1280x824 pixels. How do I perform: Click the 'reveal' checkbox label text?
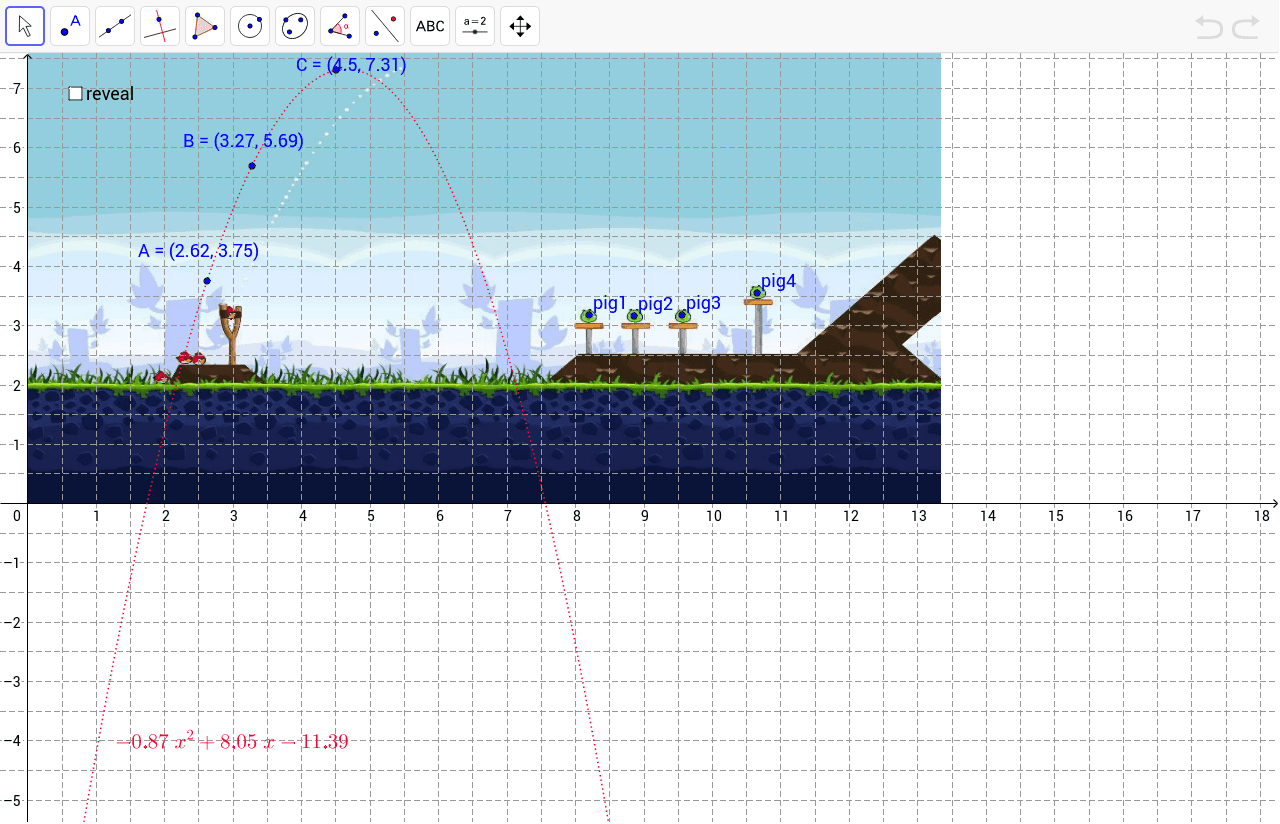(110, 94)
